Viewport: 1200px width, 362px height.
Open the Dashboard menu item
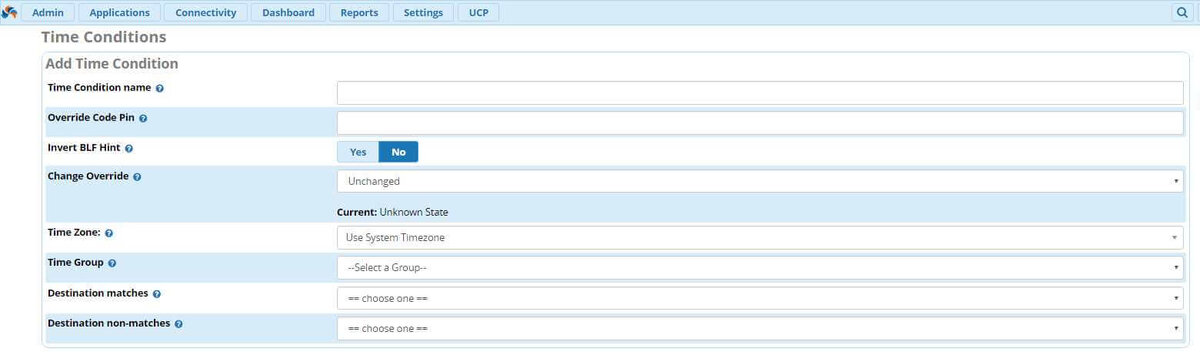coord(289,13)
